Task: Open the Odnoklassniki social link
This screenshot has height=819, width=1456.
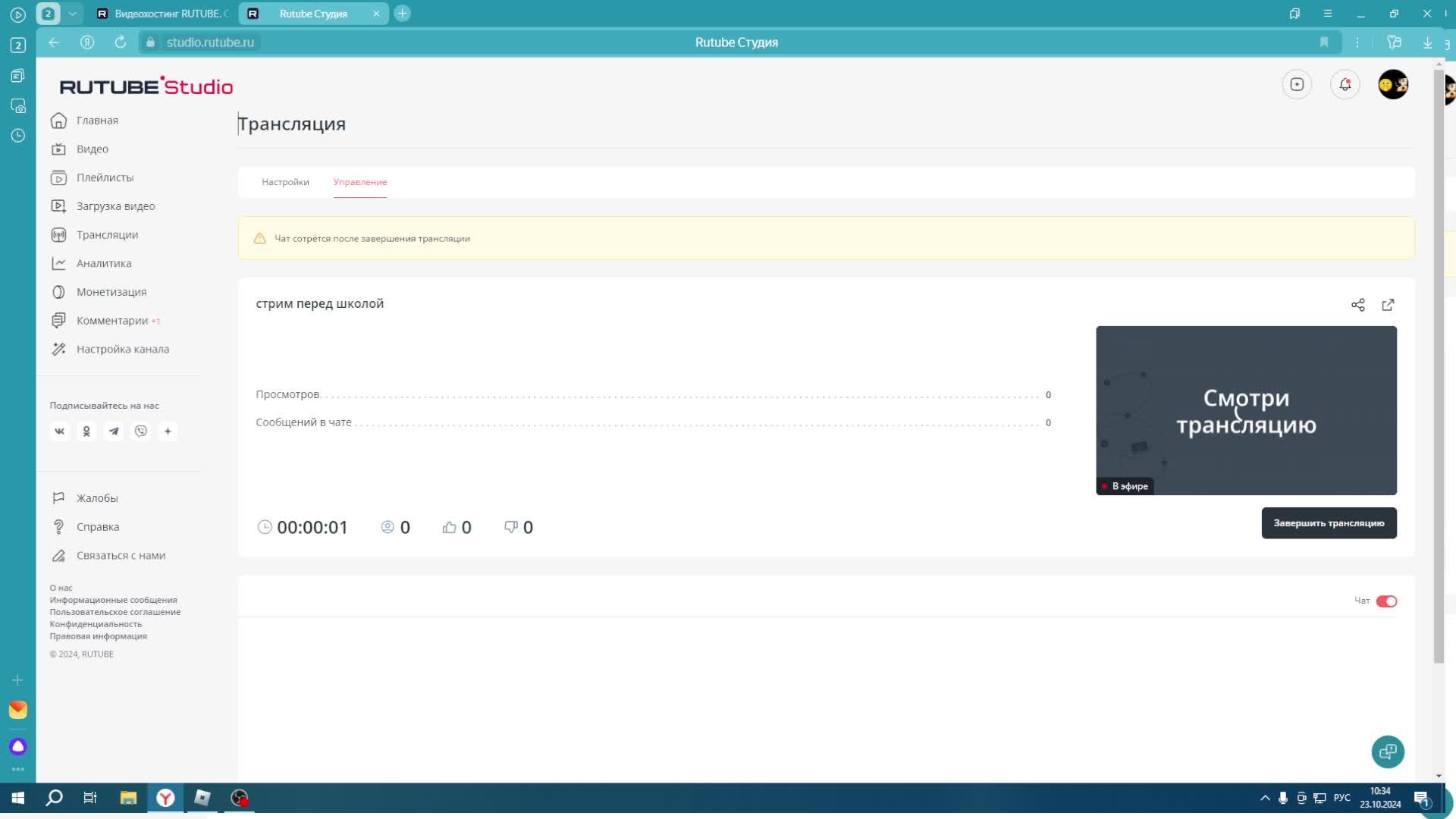Action: (x=86, y=431)
